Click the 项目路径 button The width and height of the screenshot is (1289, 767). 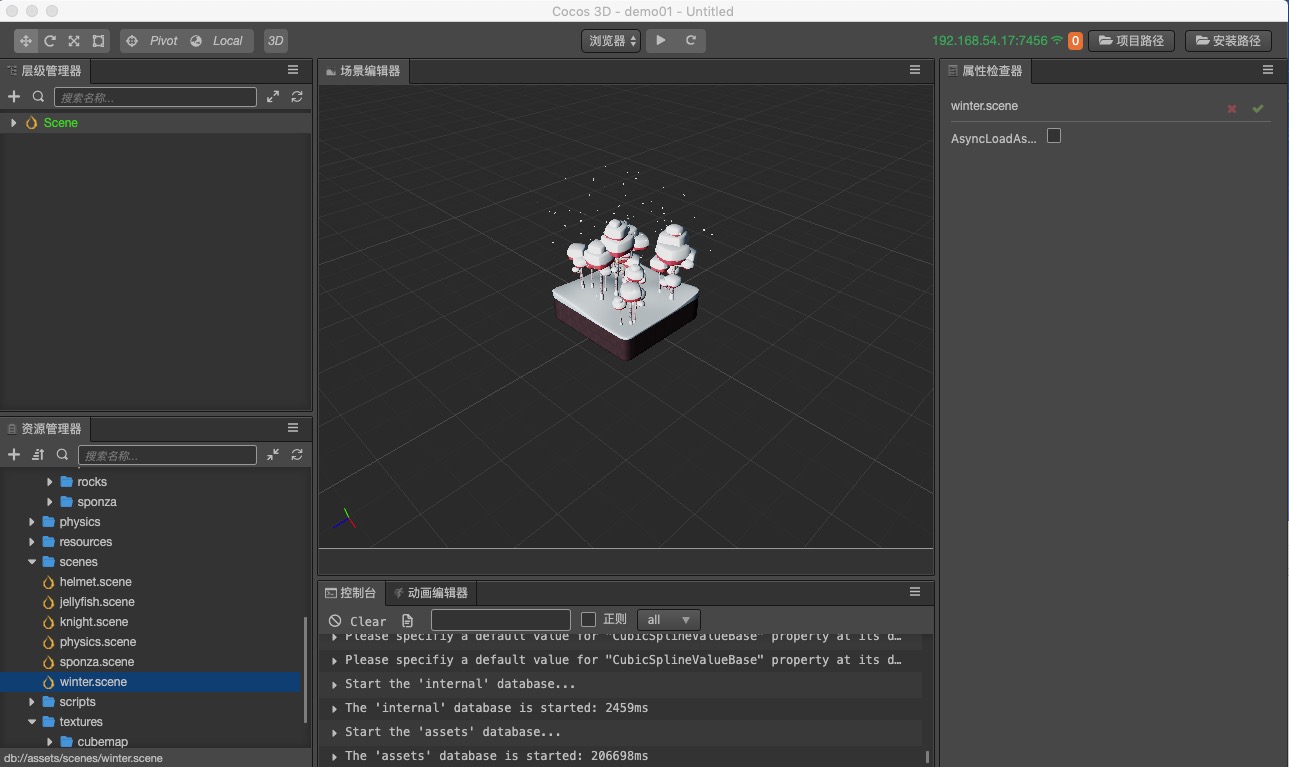pos(1131,41)
